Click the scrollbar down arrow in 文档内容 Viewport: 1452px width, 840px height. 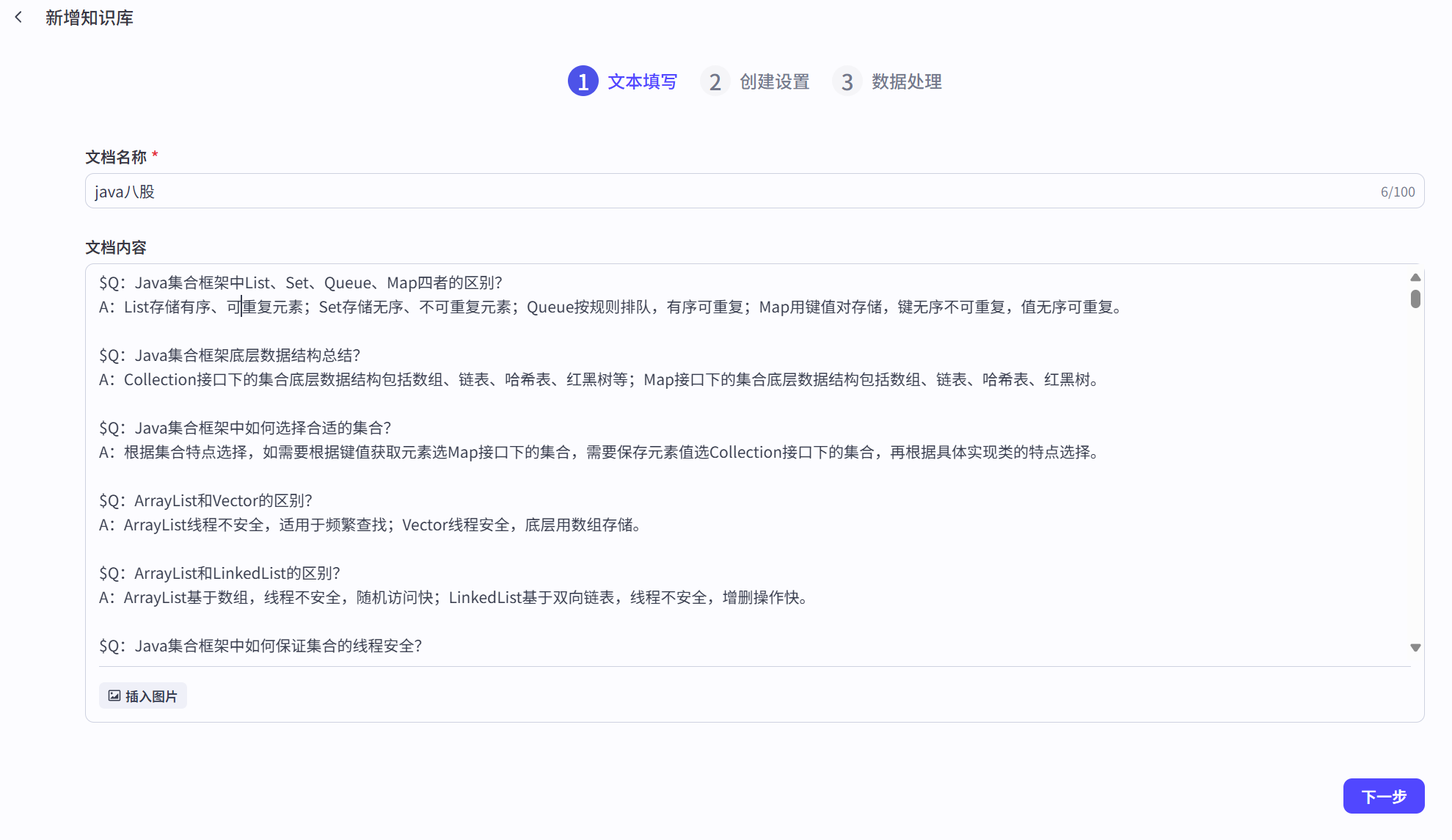(1415, 648)
